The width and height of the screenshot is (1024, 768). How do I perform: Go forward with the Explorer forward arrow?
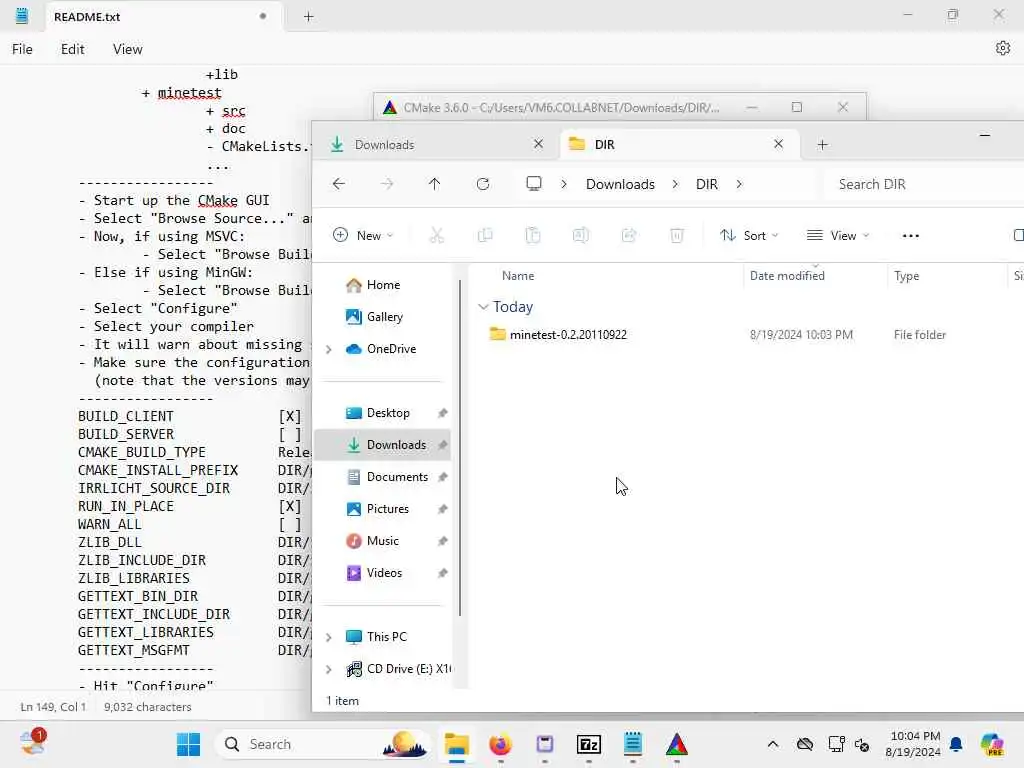click(387, 184)
